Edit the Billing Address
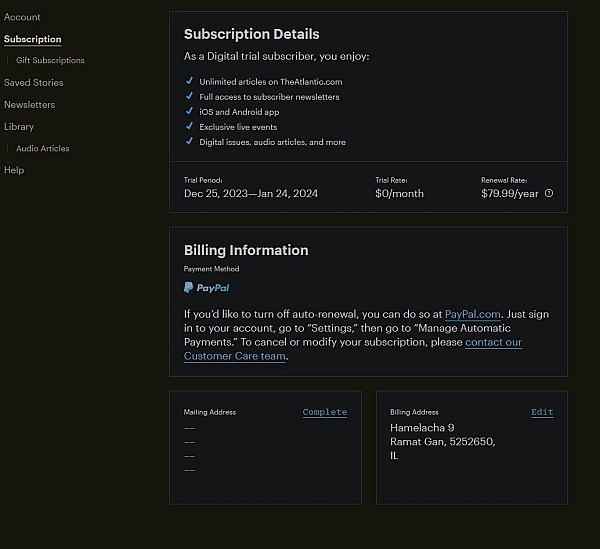600x549 pixels. coord(542,412)
